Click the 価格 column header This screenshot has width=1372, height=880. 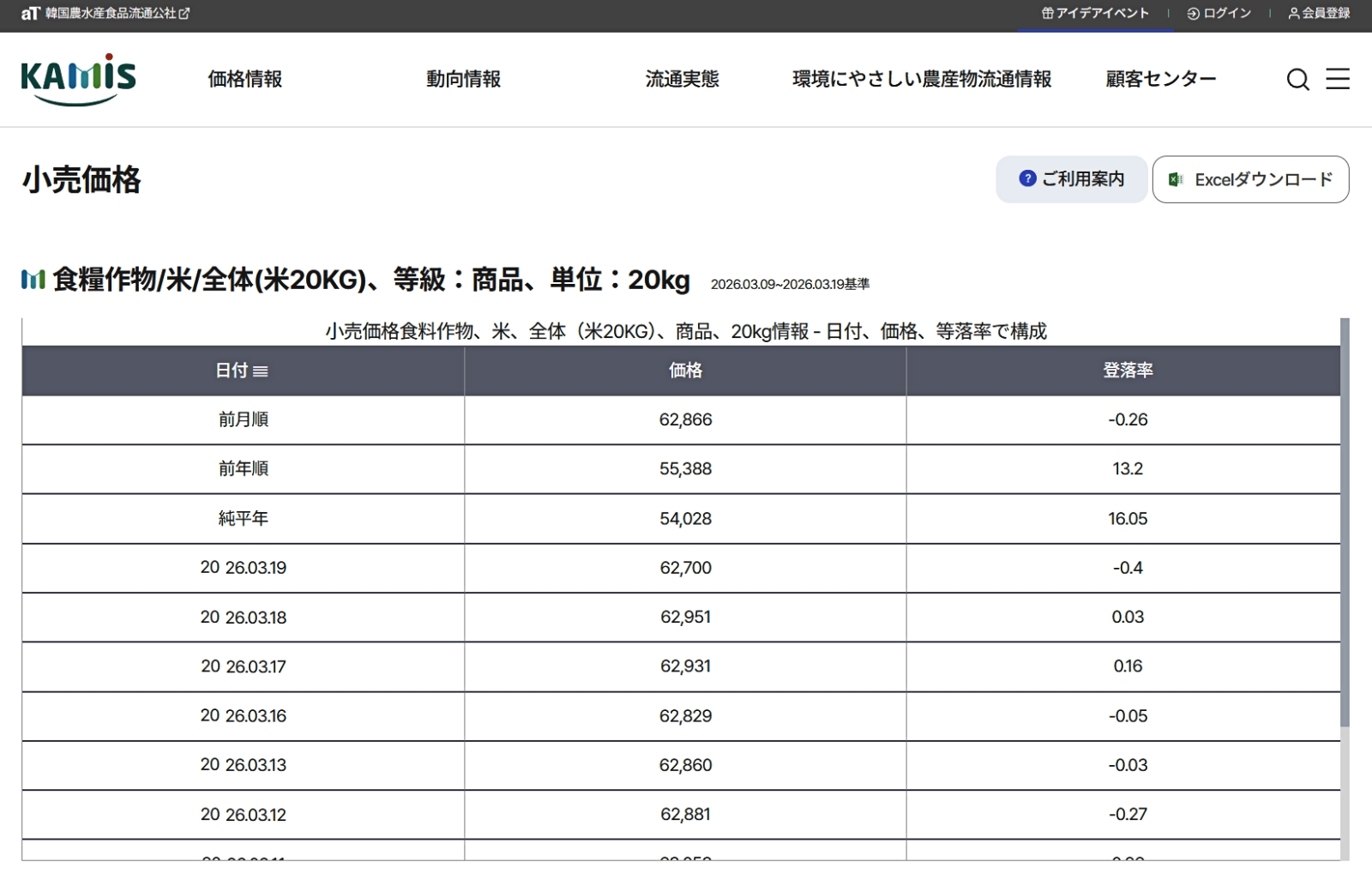685,371
